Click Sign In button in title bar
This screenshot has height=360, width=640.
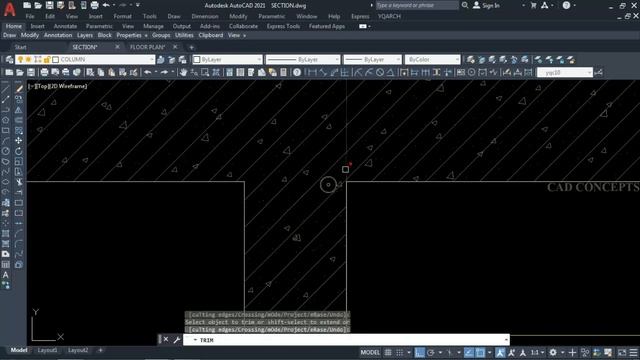point(486,5)
